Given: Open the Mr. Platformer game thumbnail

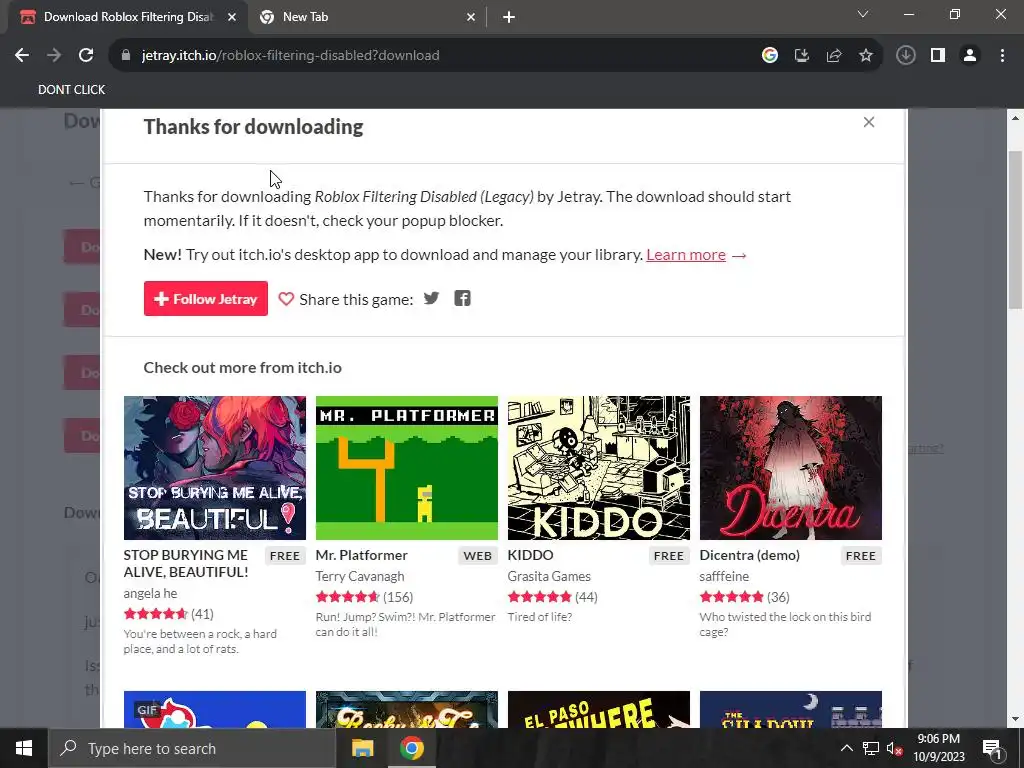Looking at the screenshot, I should coord(407,468).
